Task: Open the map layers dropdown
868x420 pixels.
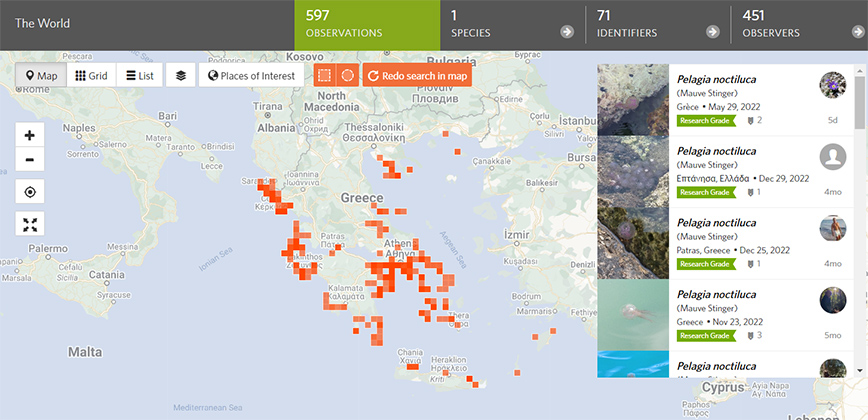Action: (x=181, y=76)
